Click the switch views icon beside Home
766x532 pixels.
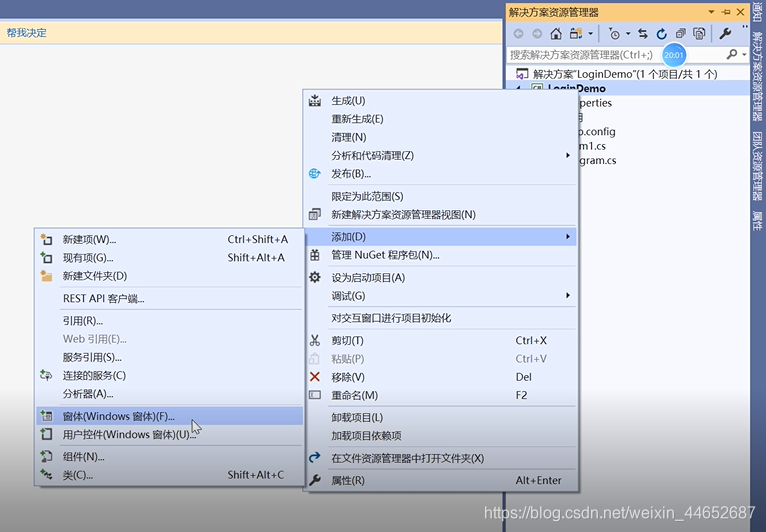click(x=576, y=34)
